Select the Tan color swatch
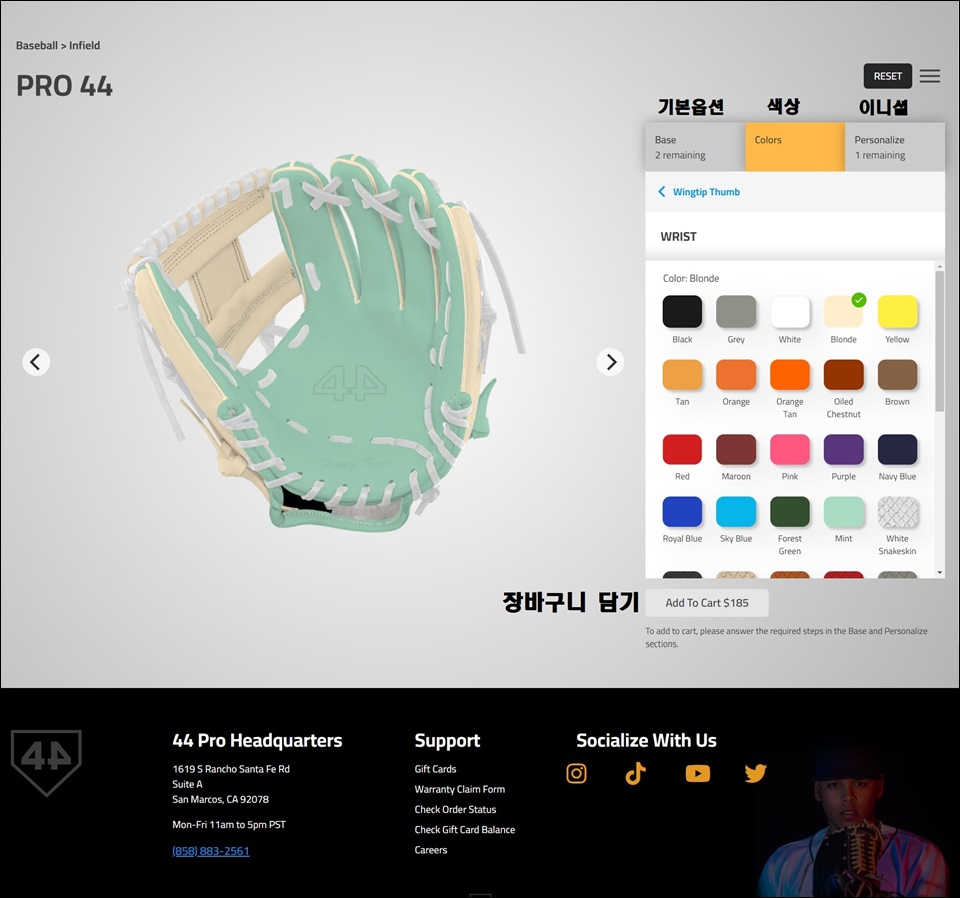Viewport: 960px width, 898px height. (682, 374)
